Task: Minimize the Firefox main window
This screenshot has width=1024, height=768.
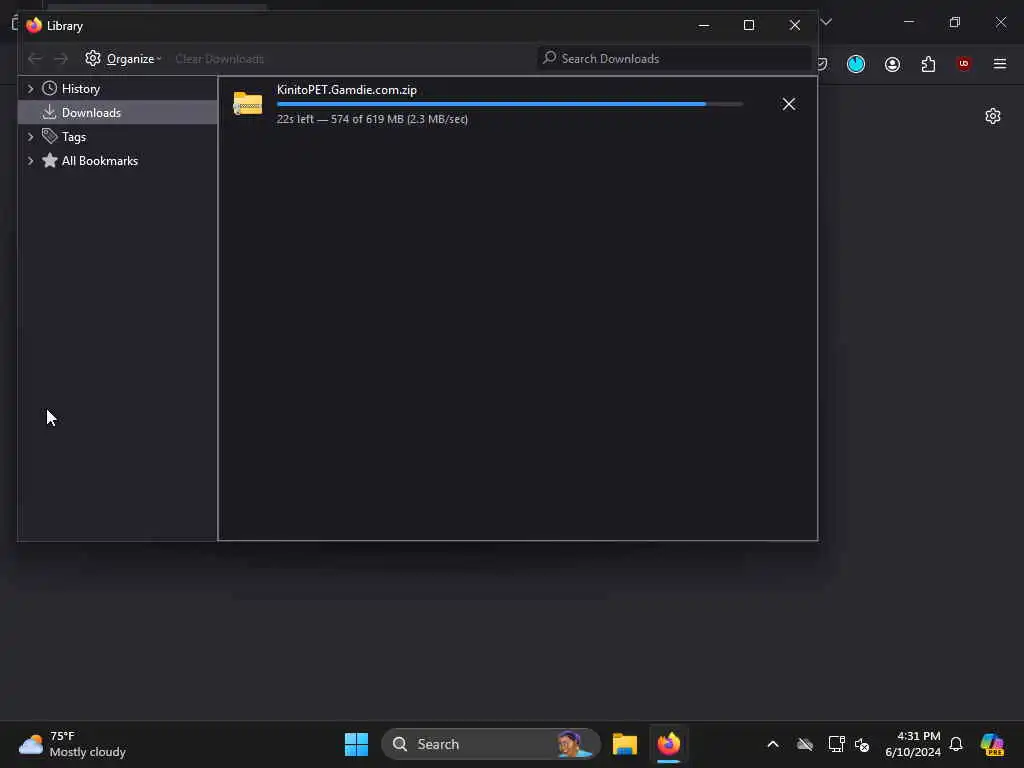Action: coord(909,22)
